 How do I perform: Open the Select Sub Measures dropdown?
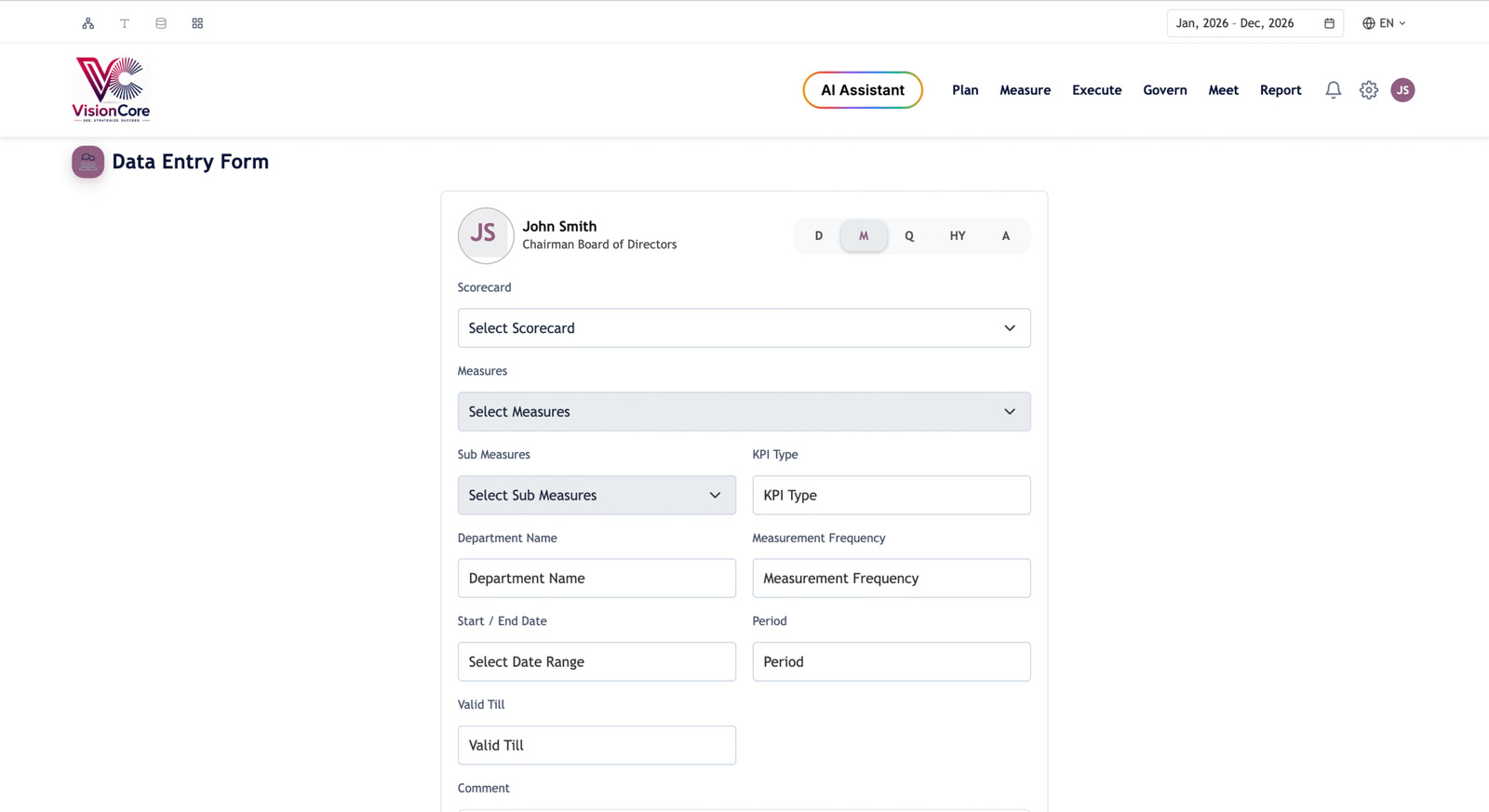(x=597, y=495)
